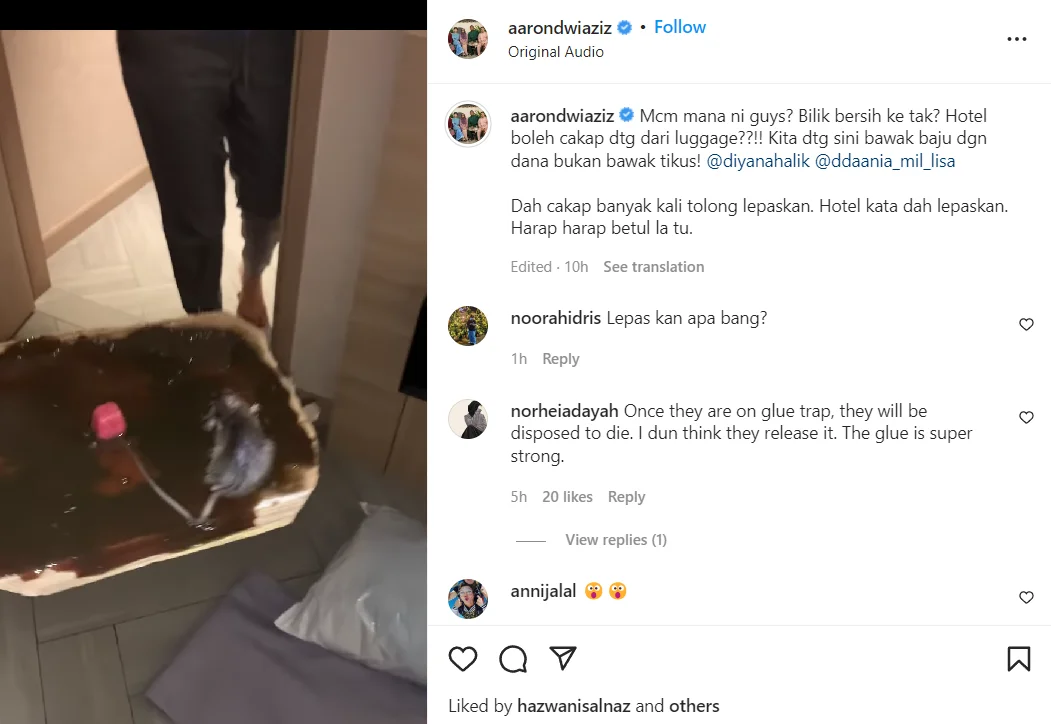This screenshot has width=1051, height=724.
Task: Open the @diyanahalik mention
Action: coord(758,161)
